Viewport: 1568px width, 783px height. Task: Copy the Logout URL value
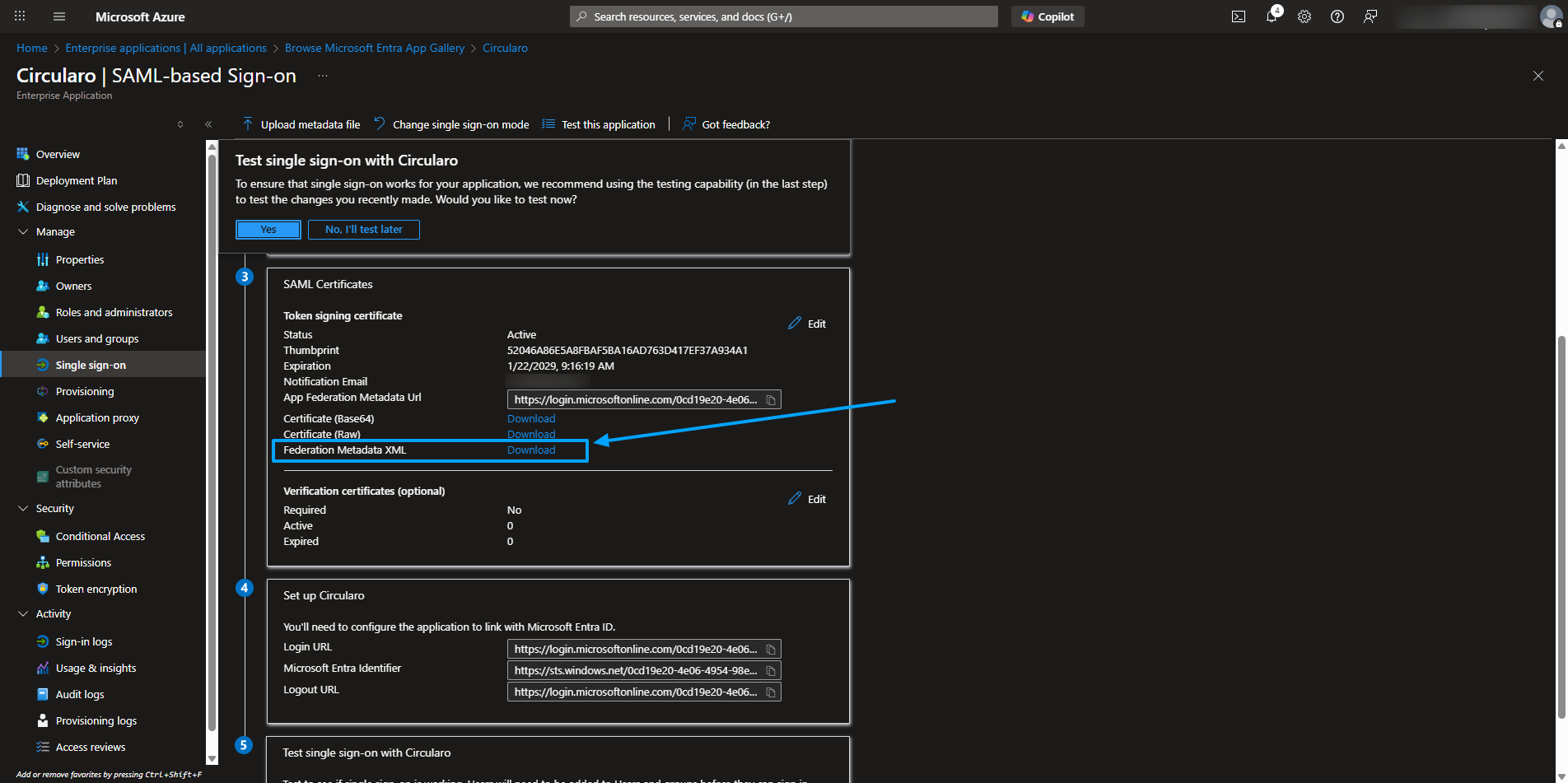pos(771,692)
